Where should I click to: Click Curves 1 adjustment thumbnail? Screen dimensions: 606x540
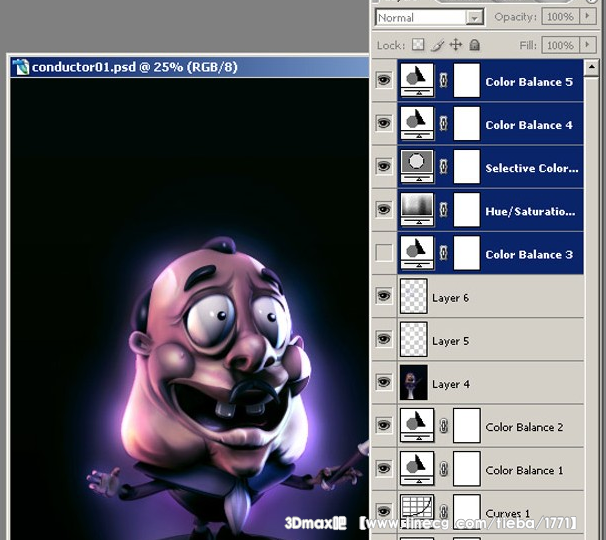(417, 511)
